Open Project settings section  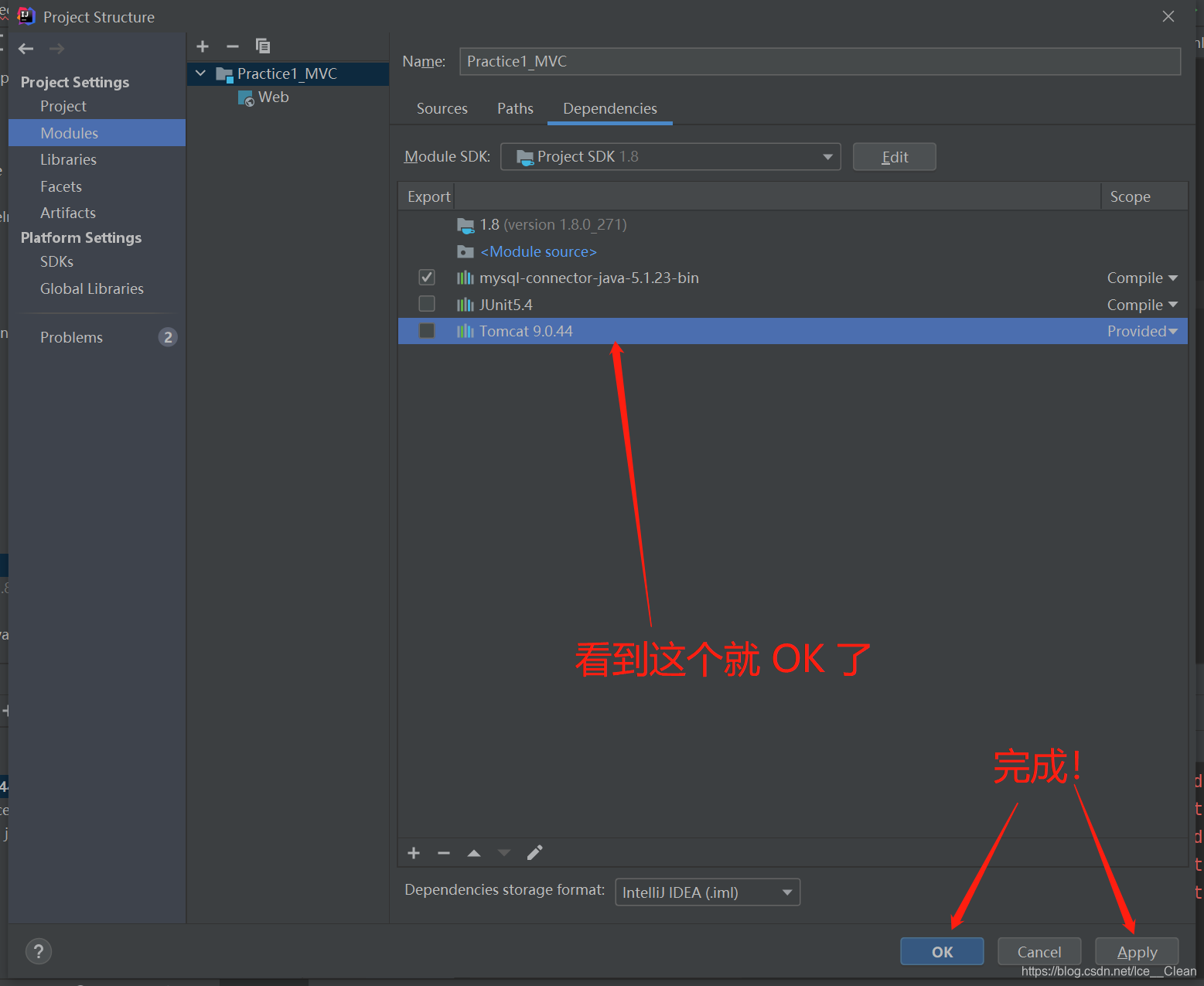coord(63,106)
